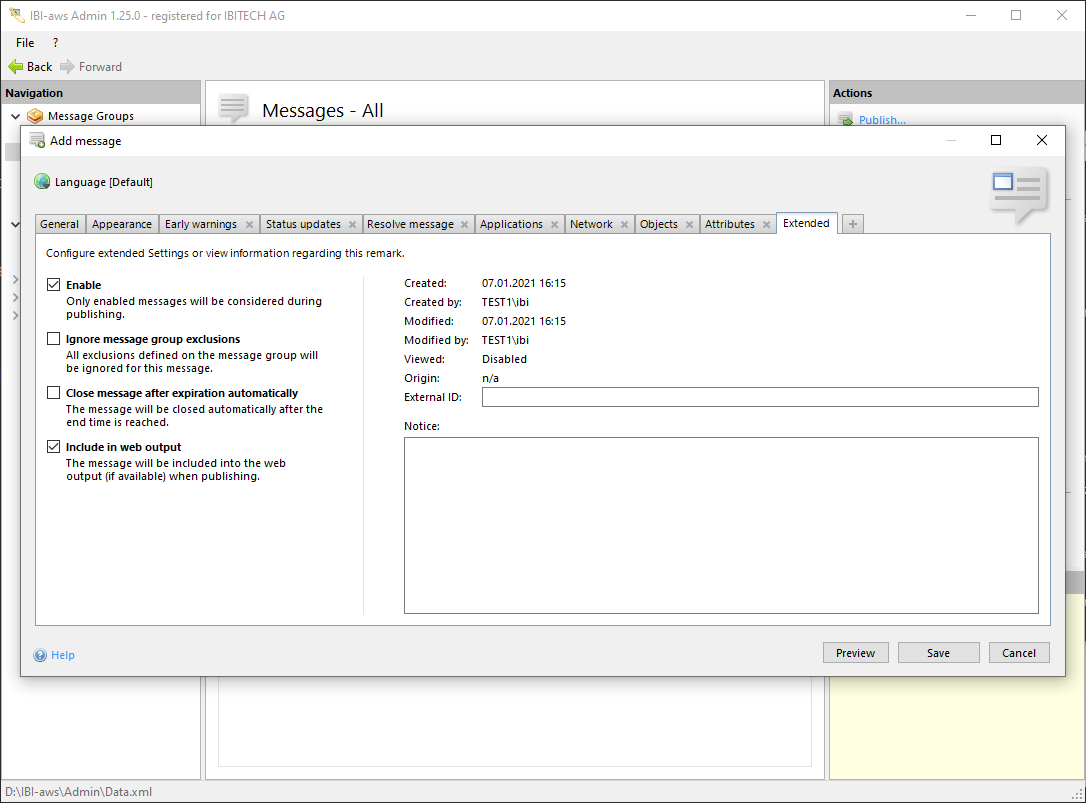Image resolution: width=1086 pixels, height=803 pixels.
Task: Enable Ignore message group exclusions
Action: tap(54, 339)
